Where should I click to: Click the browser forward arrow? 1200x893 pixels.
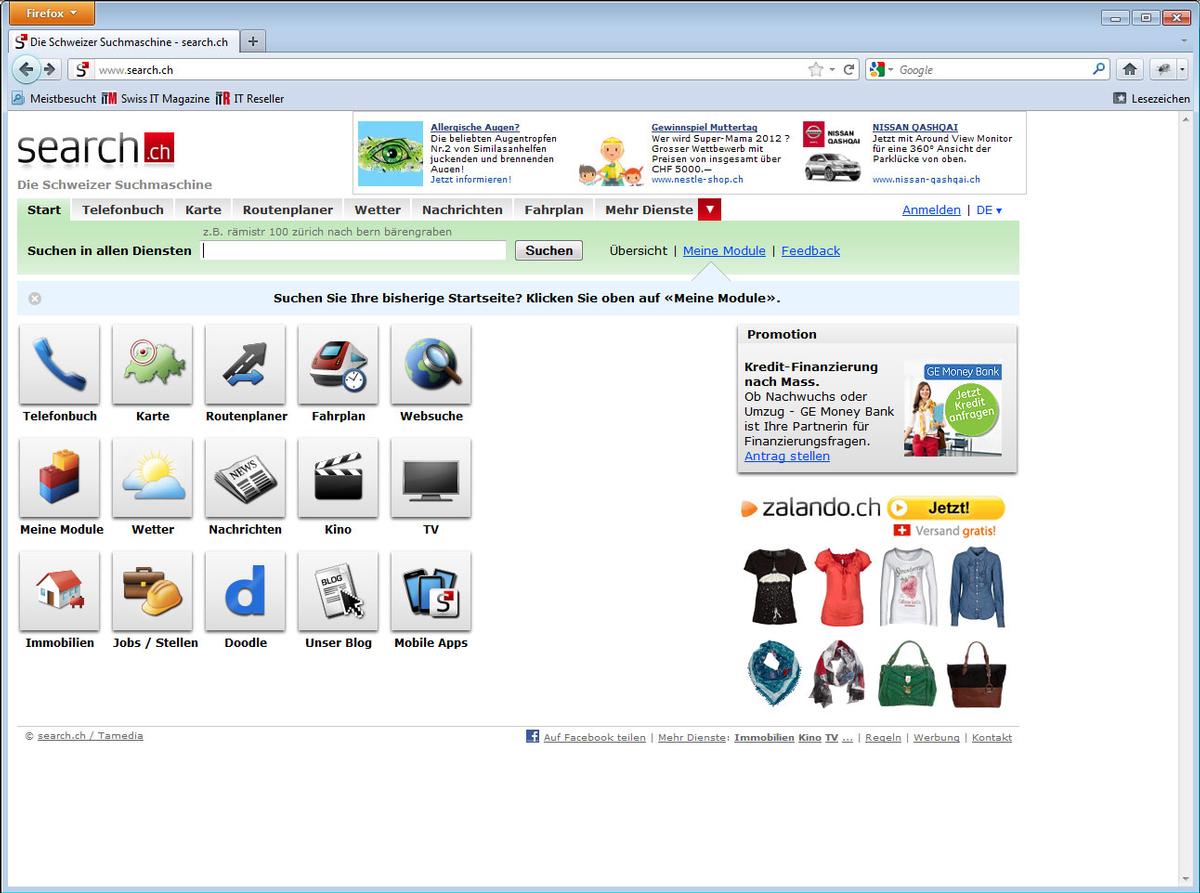click(49, 69)
